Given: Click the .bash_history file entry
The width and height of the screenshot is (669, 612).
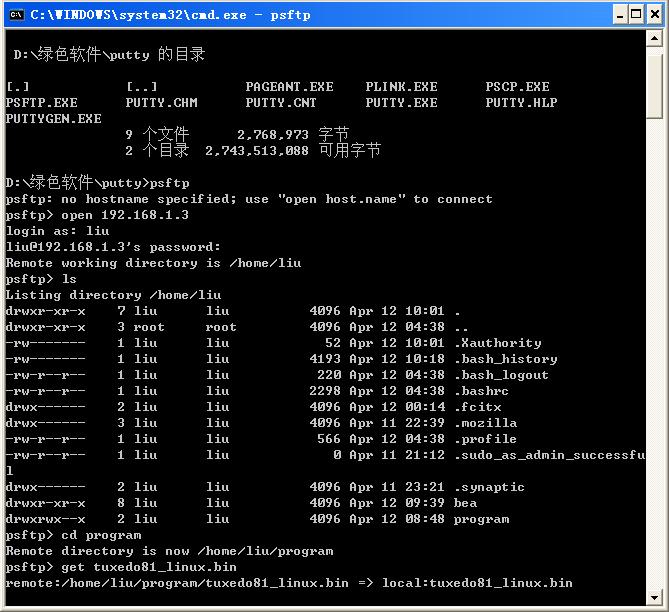Looking at the screenshot, I should point(505,359).
